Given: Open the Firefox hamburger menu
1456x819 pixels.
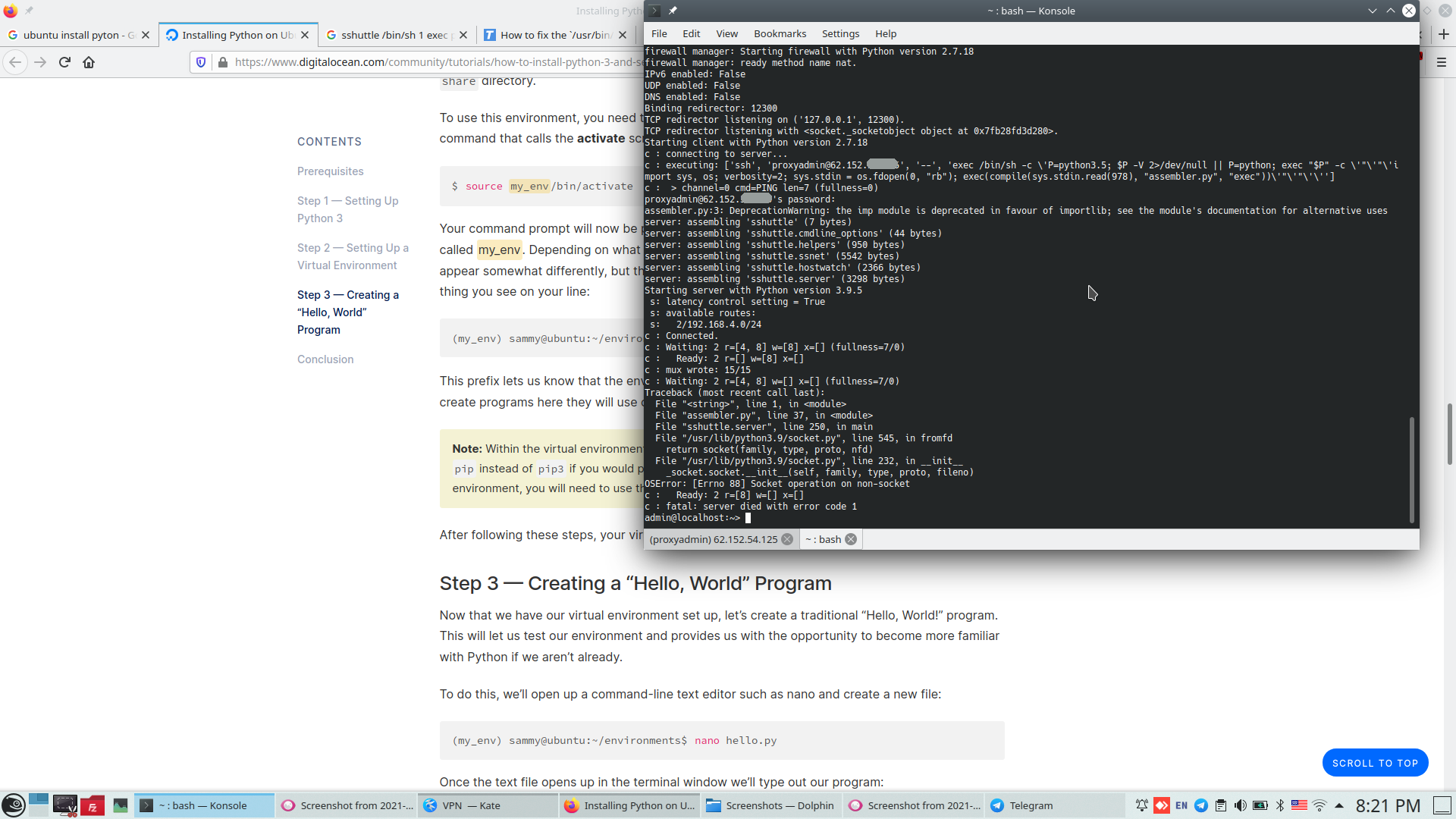Looking at the screenshot, I should pos(1442,62).
